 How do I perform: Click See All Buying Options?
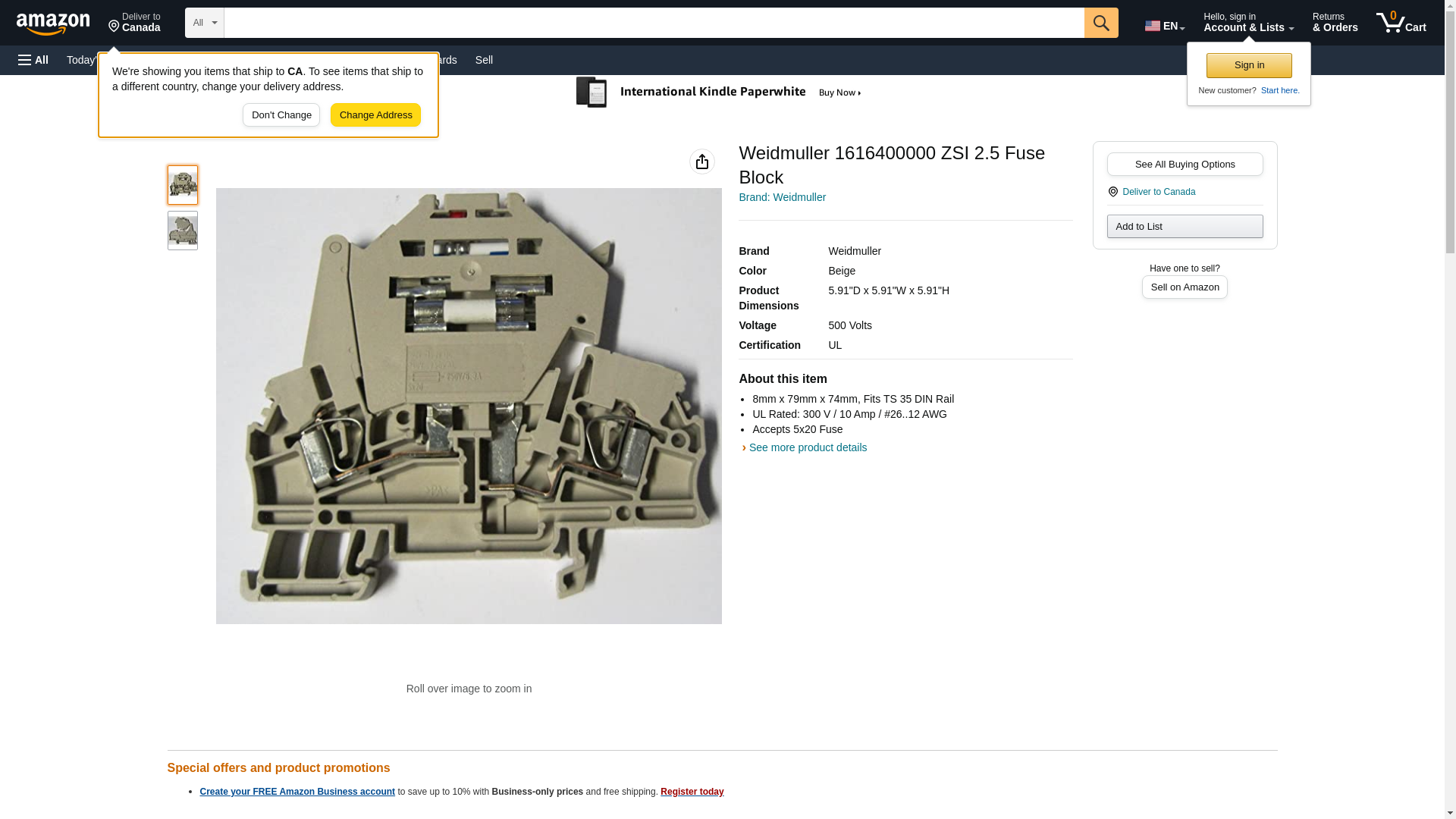tap(1185, 165)
